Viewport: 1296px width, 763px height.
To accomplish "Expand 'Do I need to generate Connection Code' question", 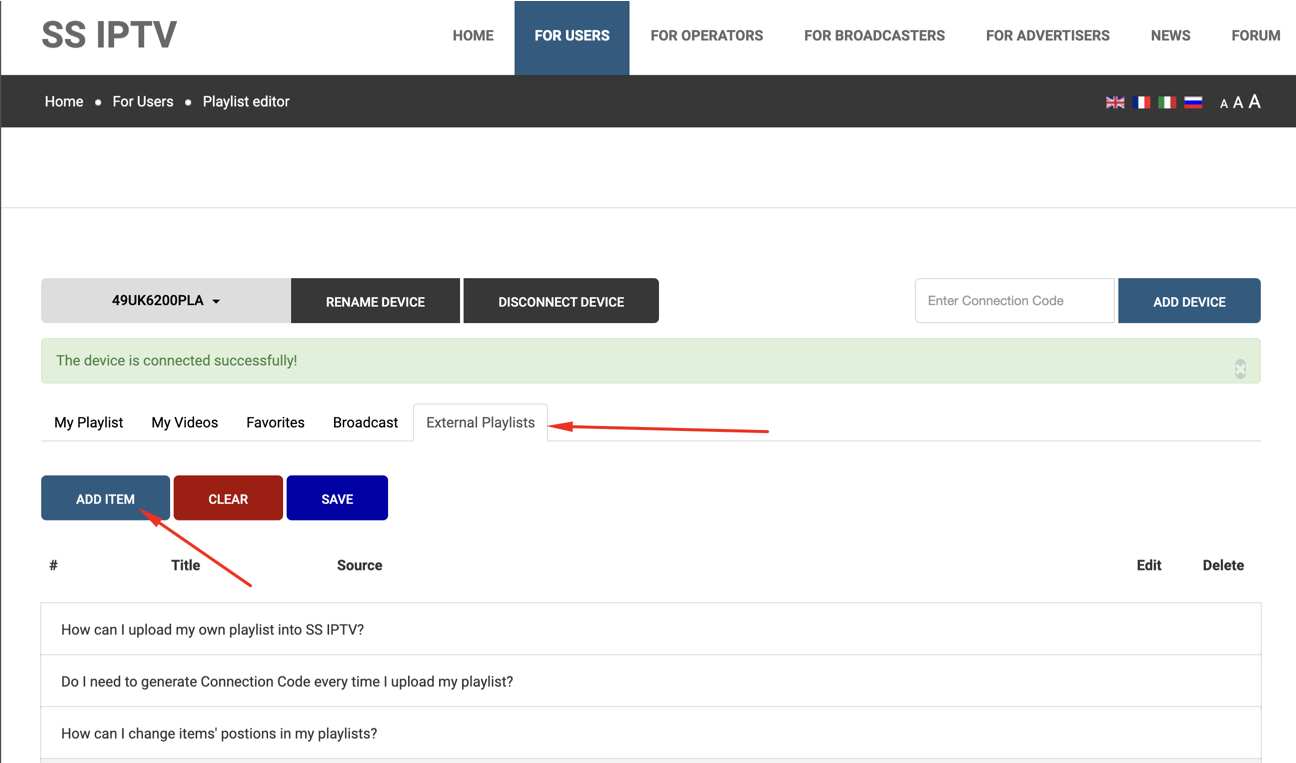I will [651, 681].
